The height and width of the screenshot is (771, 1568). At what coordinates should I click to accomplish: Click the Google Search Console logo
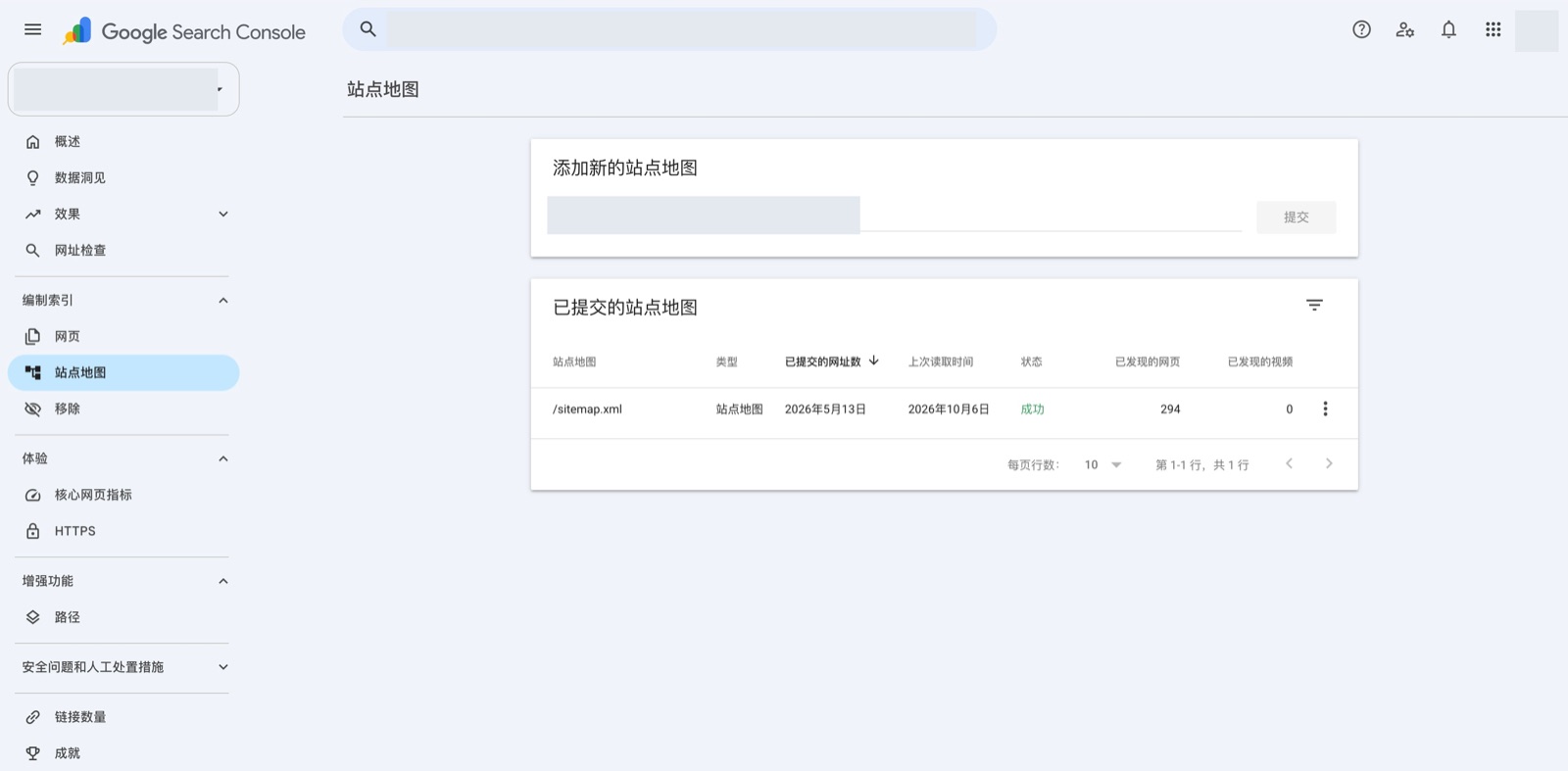click(184, 31)
